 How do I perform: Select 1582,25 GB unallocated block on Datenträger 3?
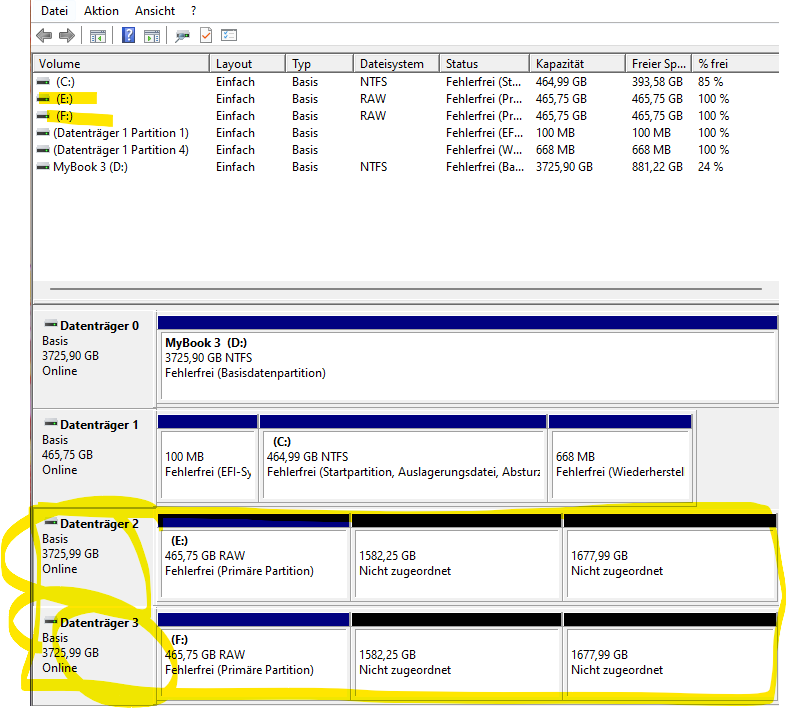coord(457,656)
